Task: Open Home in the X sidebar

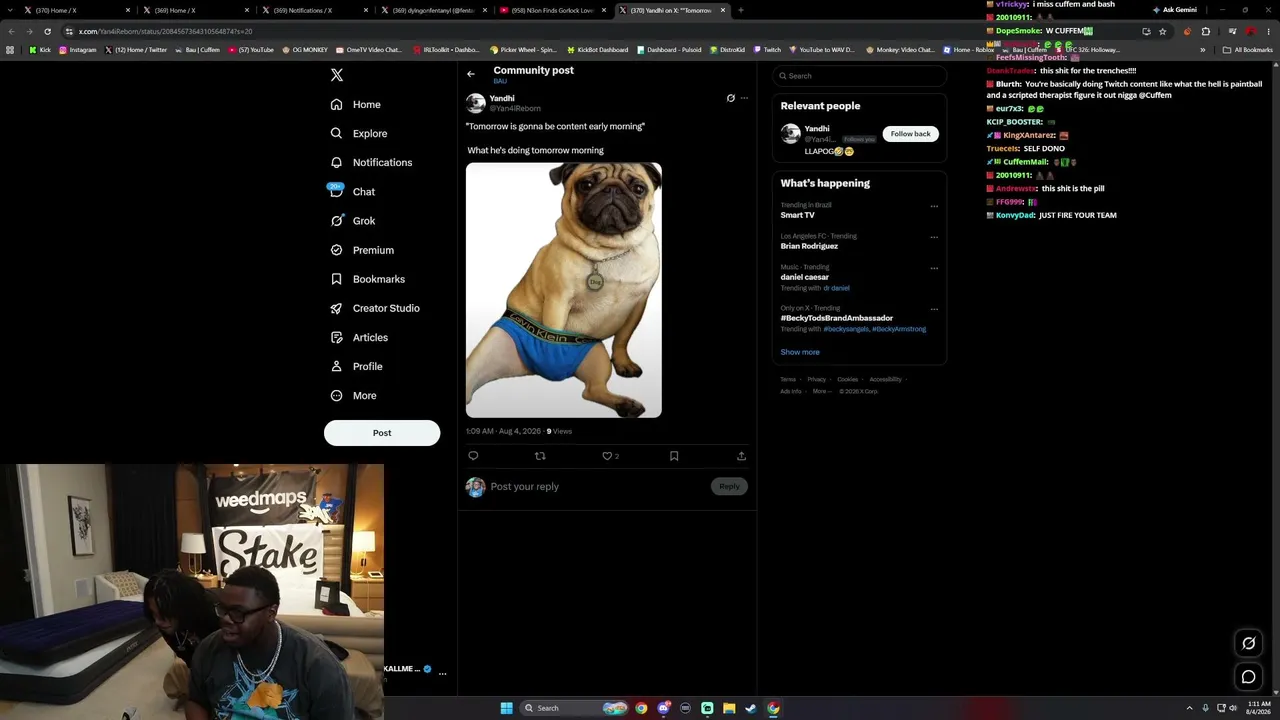Action: pyautogui.click(x=356, y=104)
